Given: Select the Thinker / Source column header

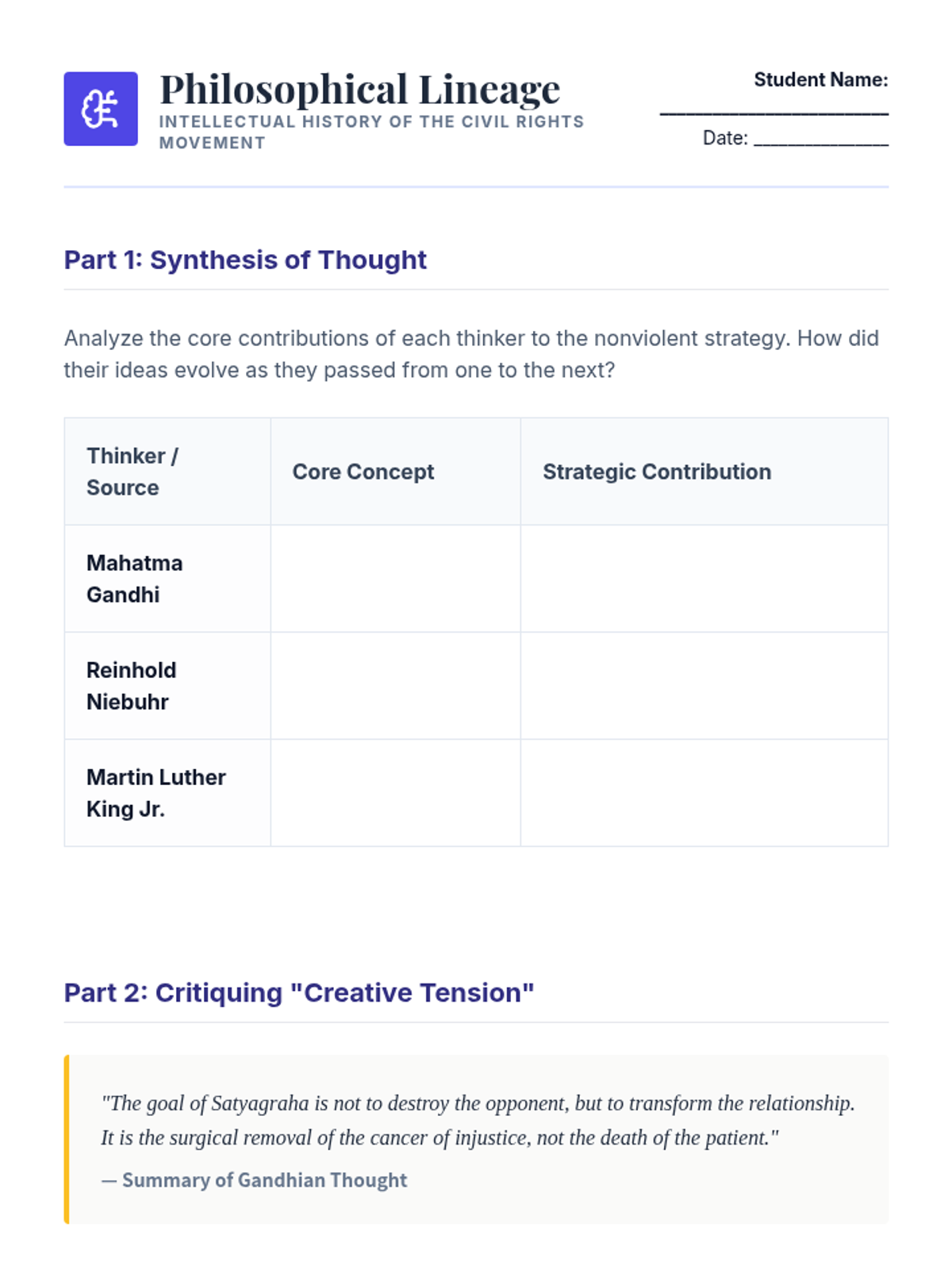Looking at the screenshot, I should 167,471.
